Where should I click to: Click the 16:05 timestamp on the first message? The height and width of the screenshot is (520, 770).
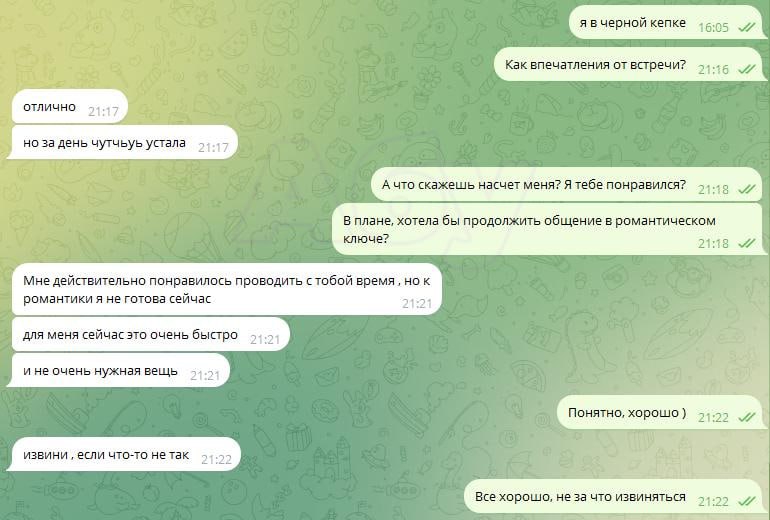click(x=714, y=27)
